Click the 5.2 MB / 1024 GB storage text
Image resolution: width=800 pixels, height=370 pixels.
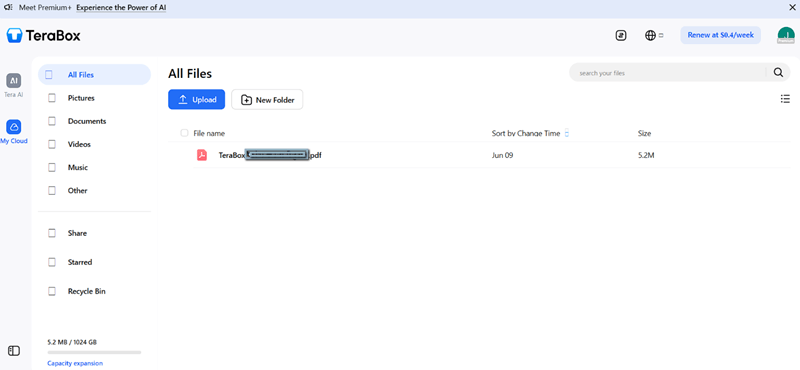[x=72, y=342]
